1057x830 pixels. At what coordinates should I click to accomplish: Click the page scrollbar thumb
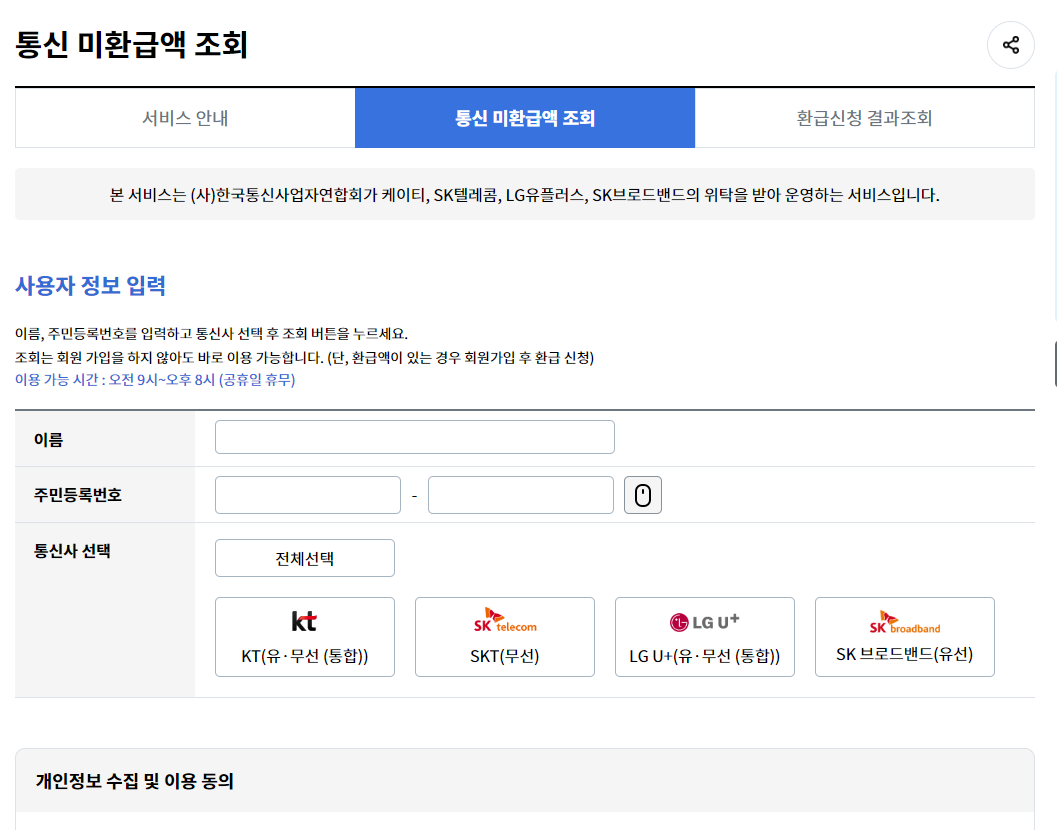pyautogui.click(x=1055, y=364)
